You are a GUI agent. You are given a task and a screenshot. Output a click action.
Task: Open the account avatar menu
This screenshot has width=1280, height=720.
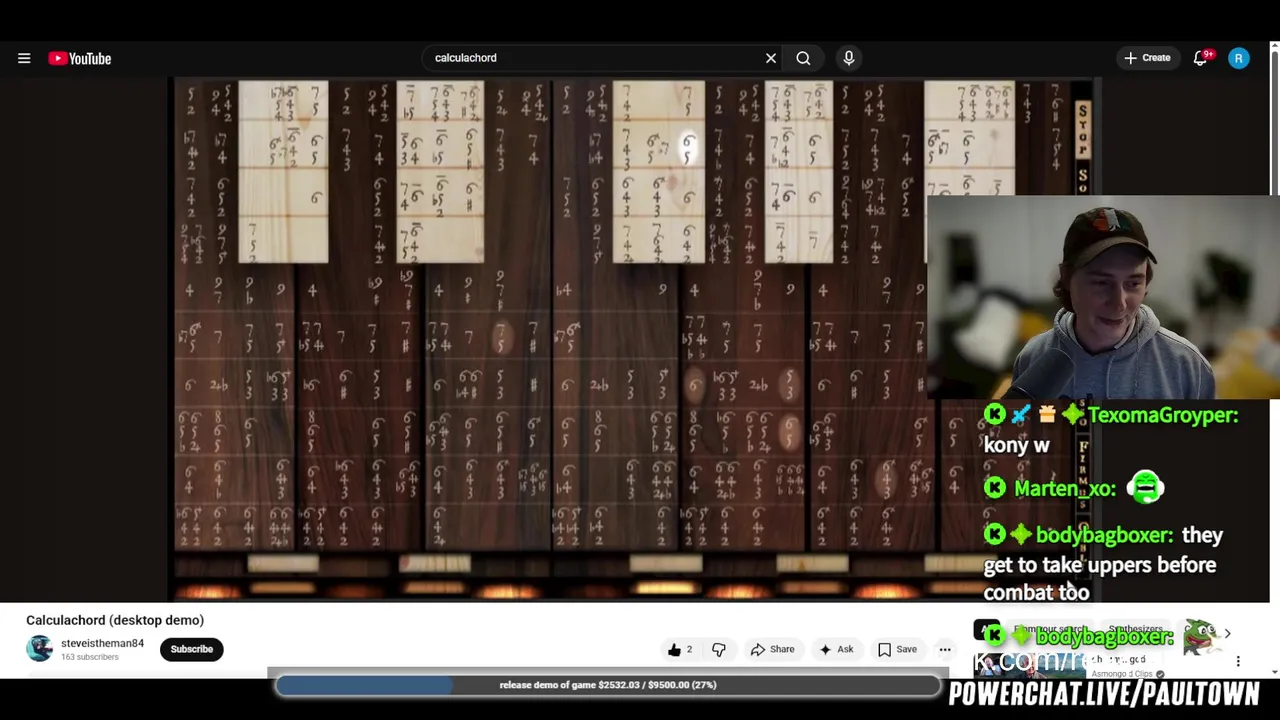(1238, 58)
